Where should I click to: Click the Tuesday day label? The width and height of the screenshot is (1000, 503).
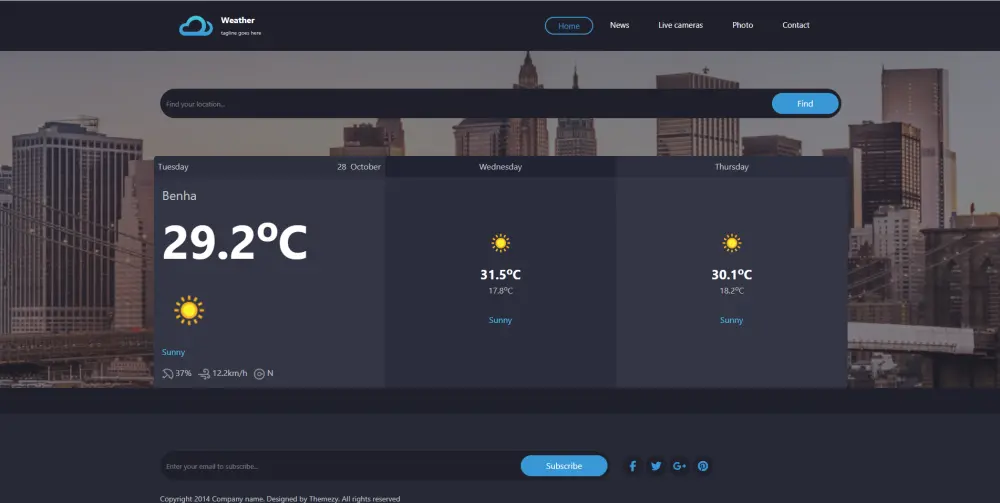(x=173, y=167)
